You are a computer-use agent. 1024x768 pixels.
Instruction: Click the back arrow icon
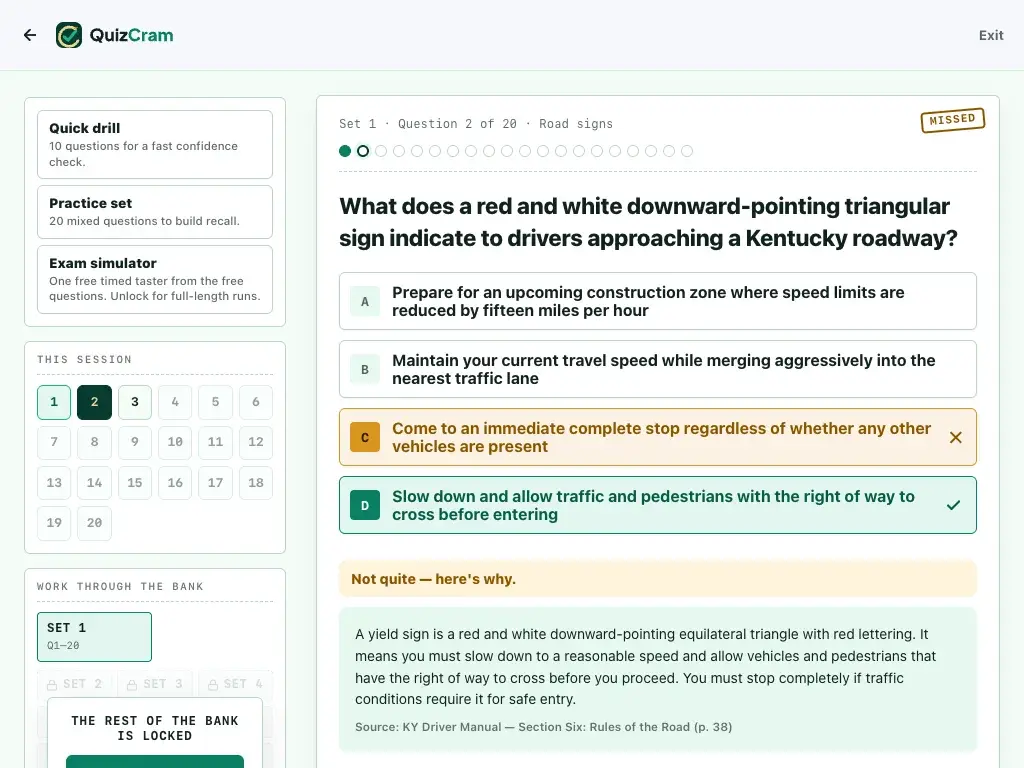pos(30,35)
